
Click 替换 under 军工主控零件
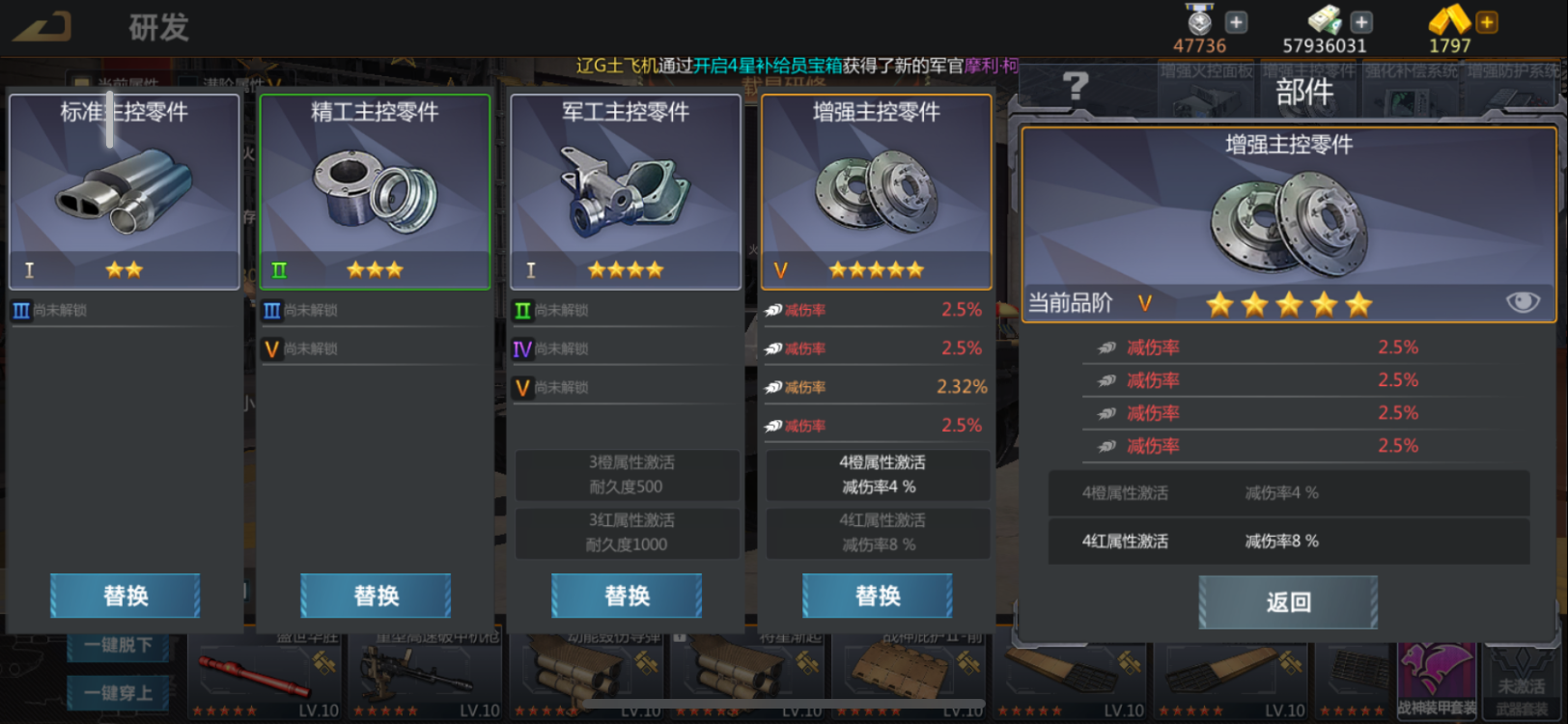coord(627,596)
